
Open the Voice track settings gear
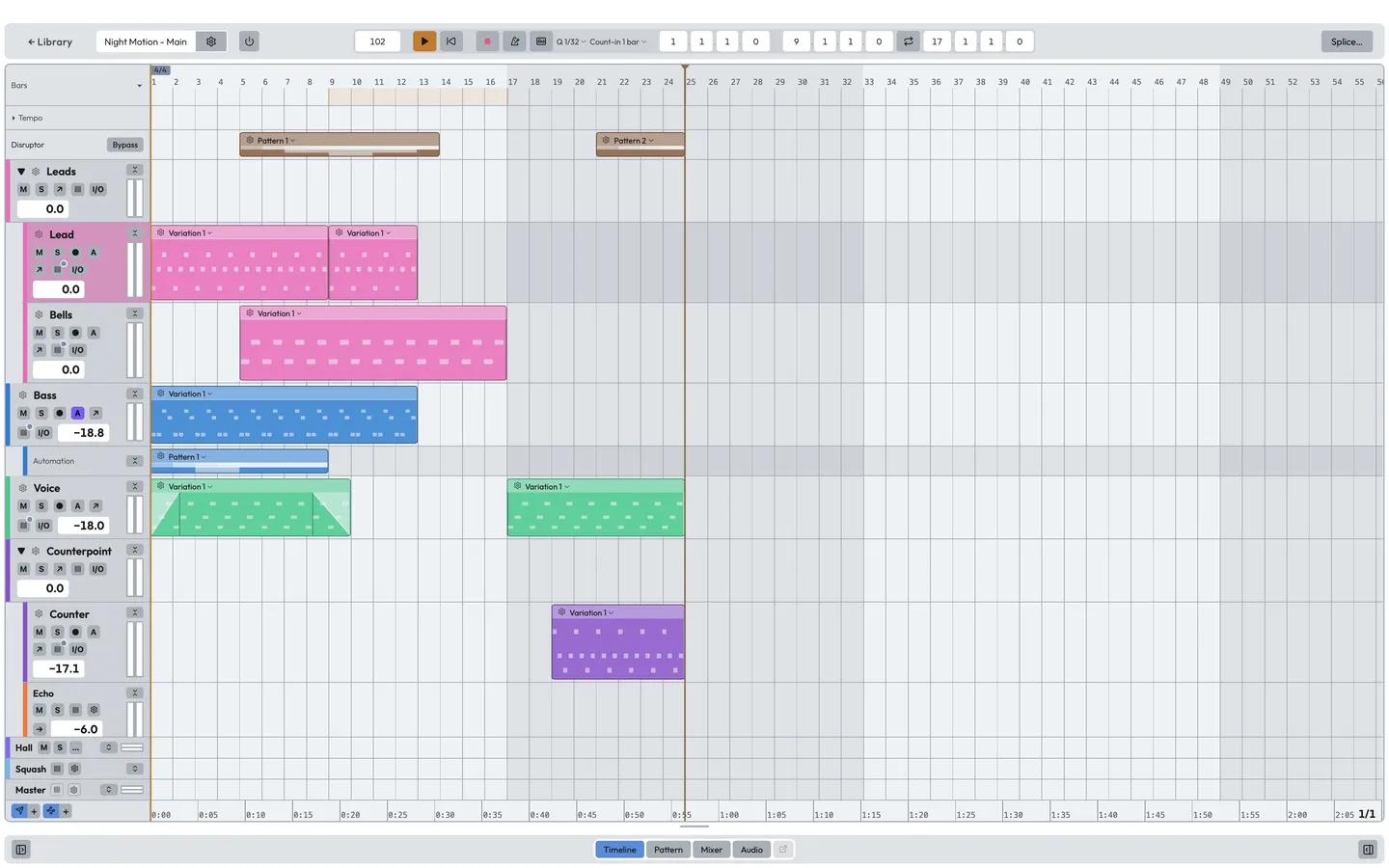click(23, 488)
